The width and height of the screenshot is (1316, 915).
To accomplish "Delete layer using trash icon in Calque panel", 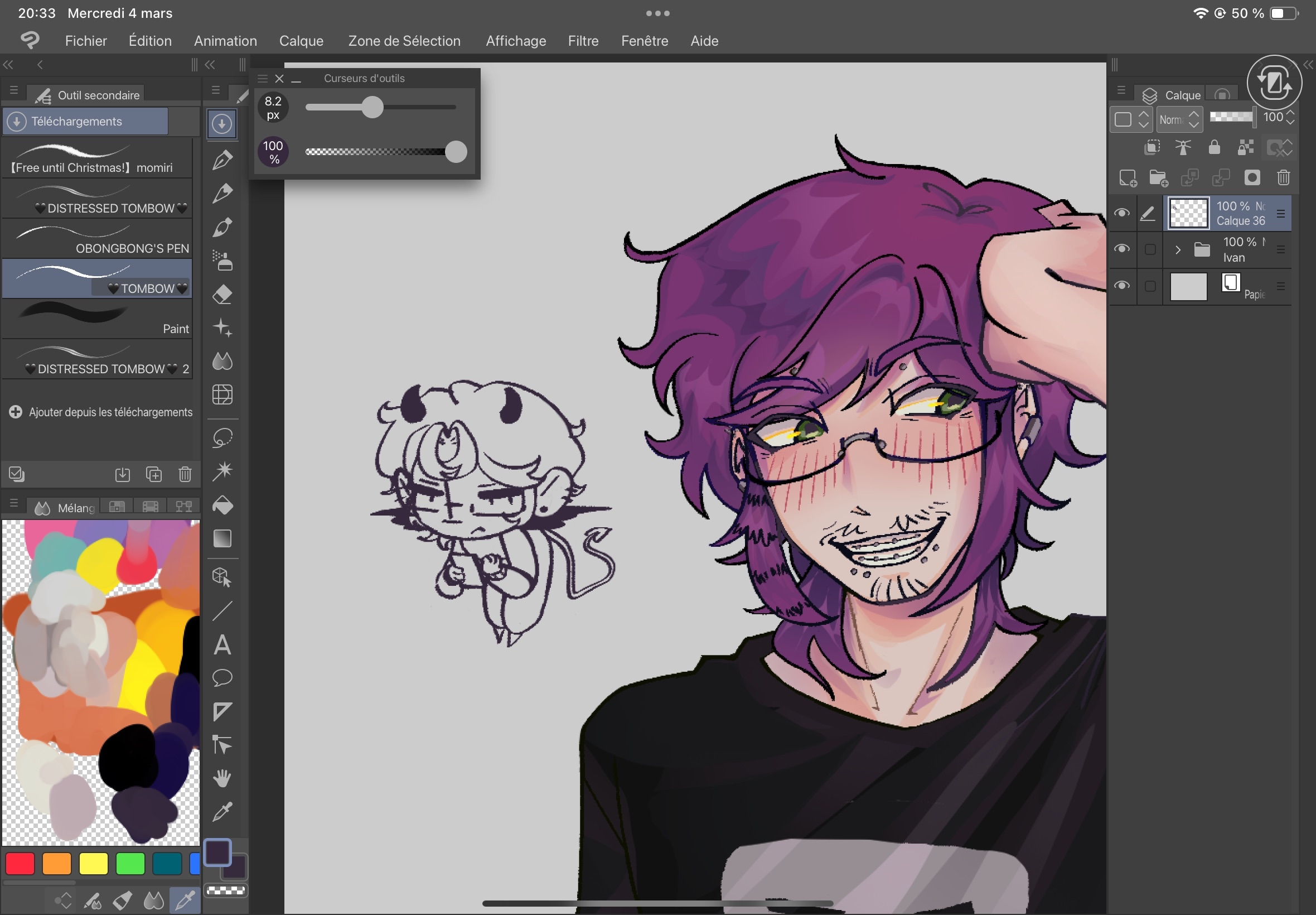I will click(1283, 178).
